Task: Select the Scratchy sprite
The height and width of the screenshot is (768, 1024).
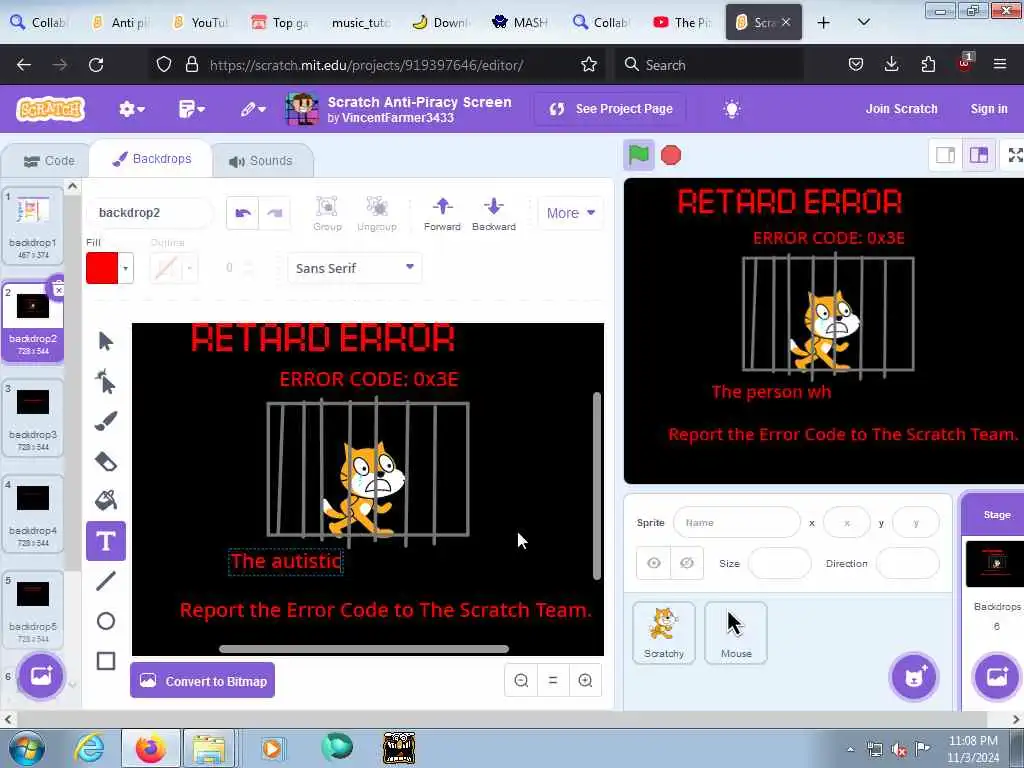Action: (664, 633)
